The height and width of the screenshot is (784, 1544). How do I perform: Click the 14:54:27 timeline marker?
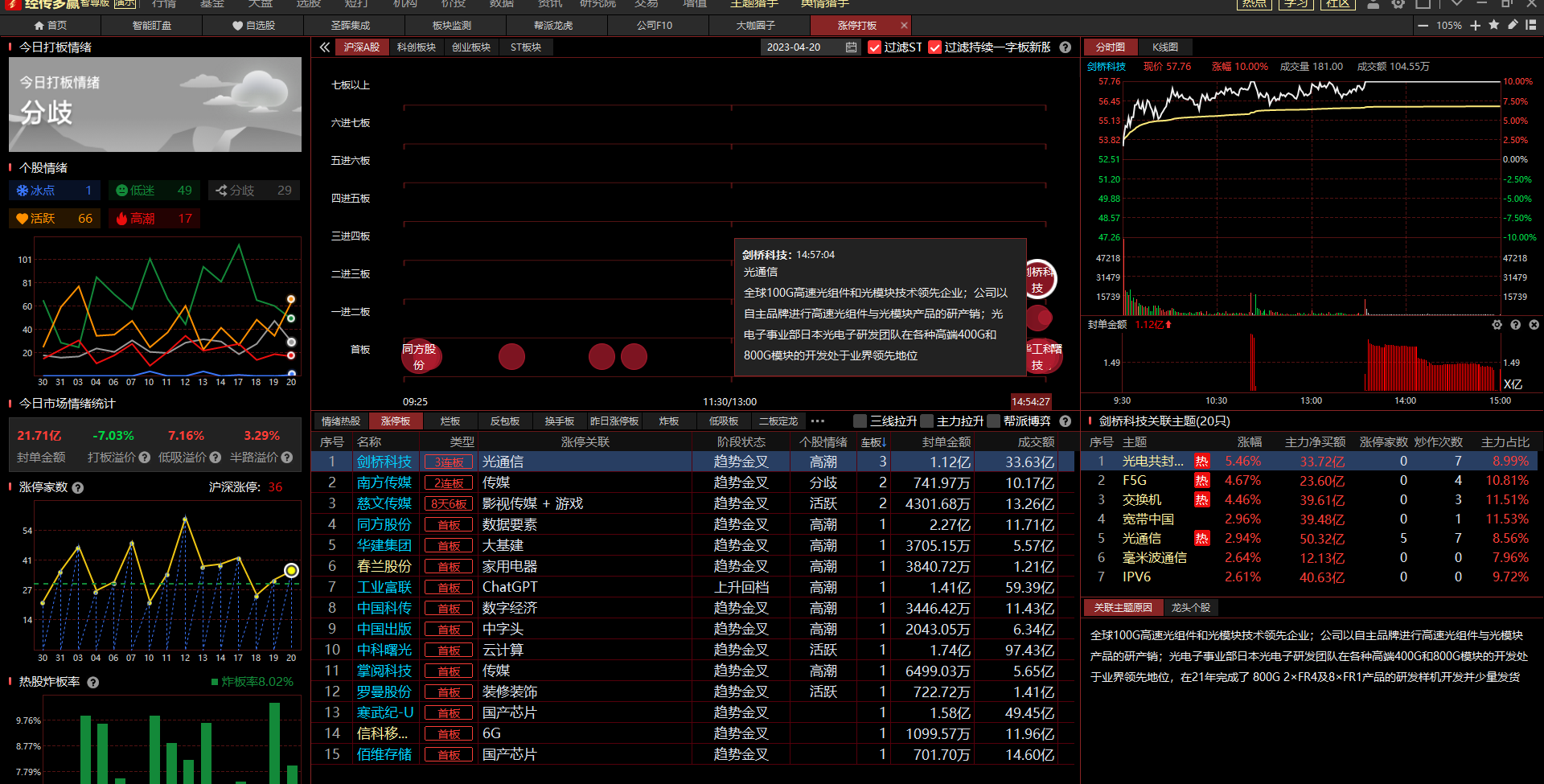(x=1030, y=401)
